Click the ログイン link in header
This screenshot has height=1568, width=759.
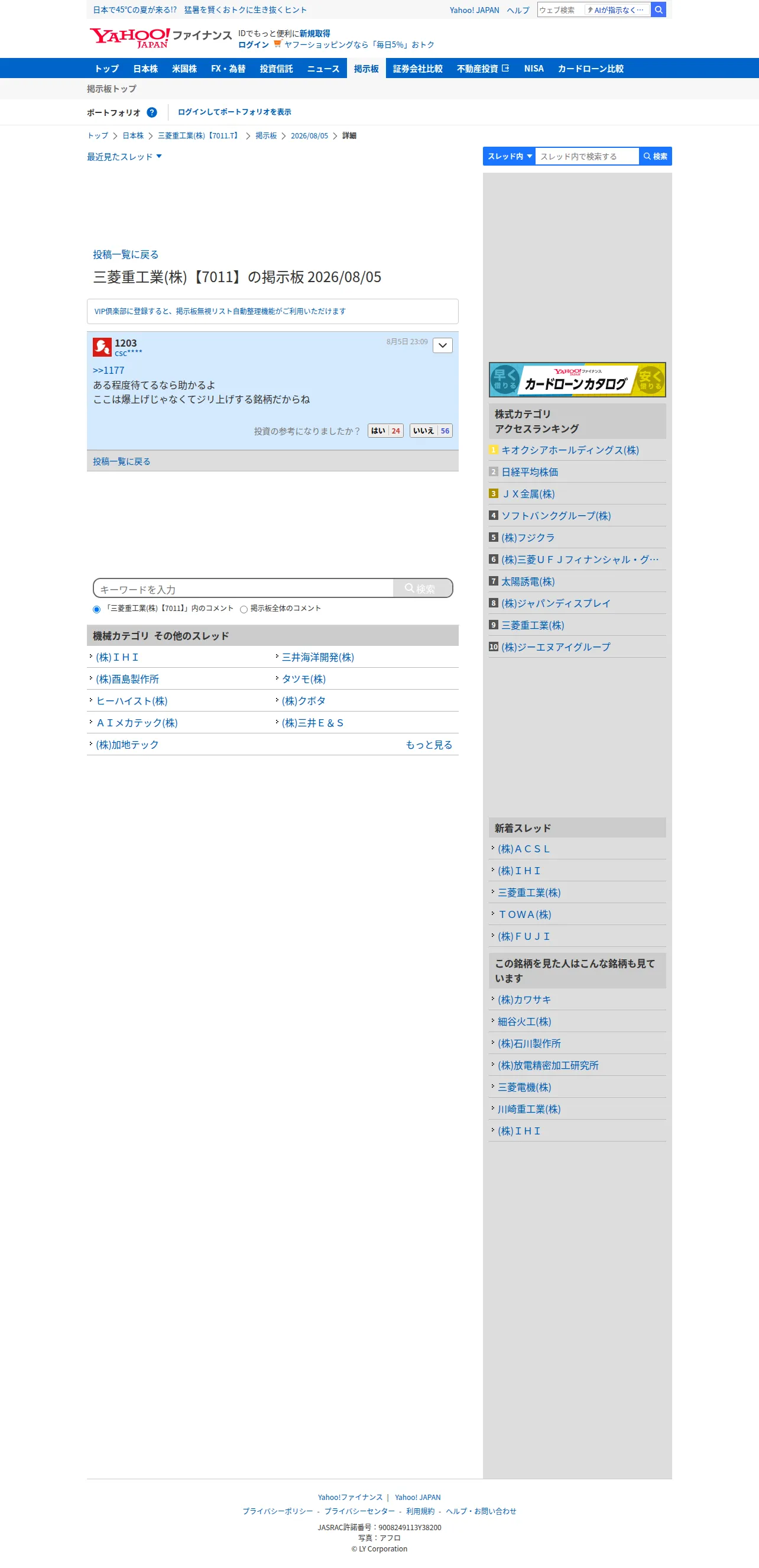pos(254,44)
